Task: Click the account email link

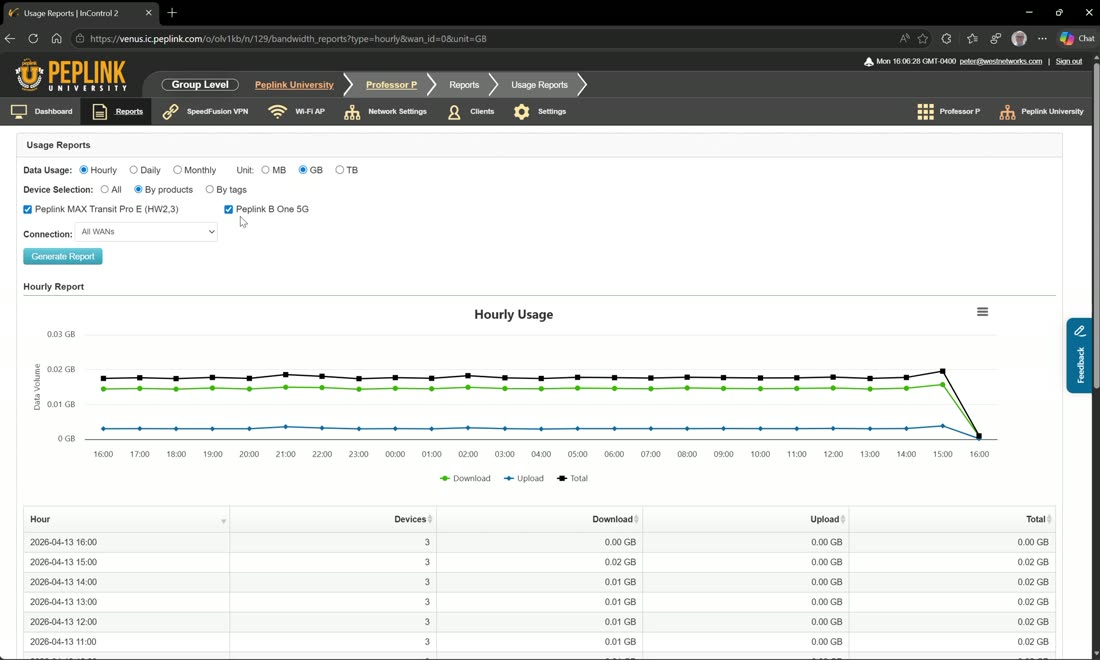Action: coord(1000,62)
